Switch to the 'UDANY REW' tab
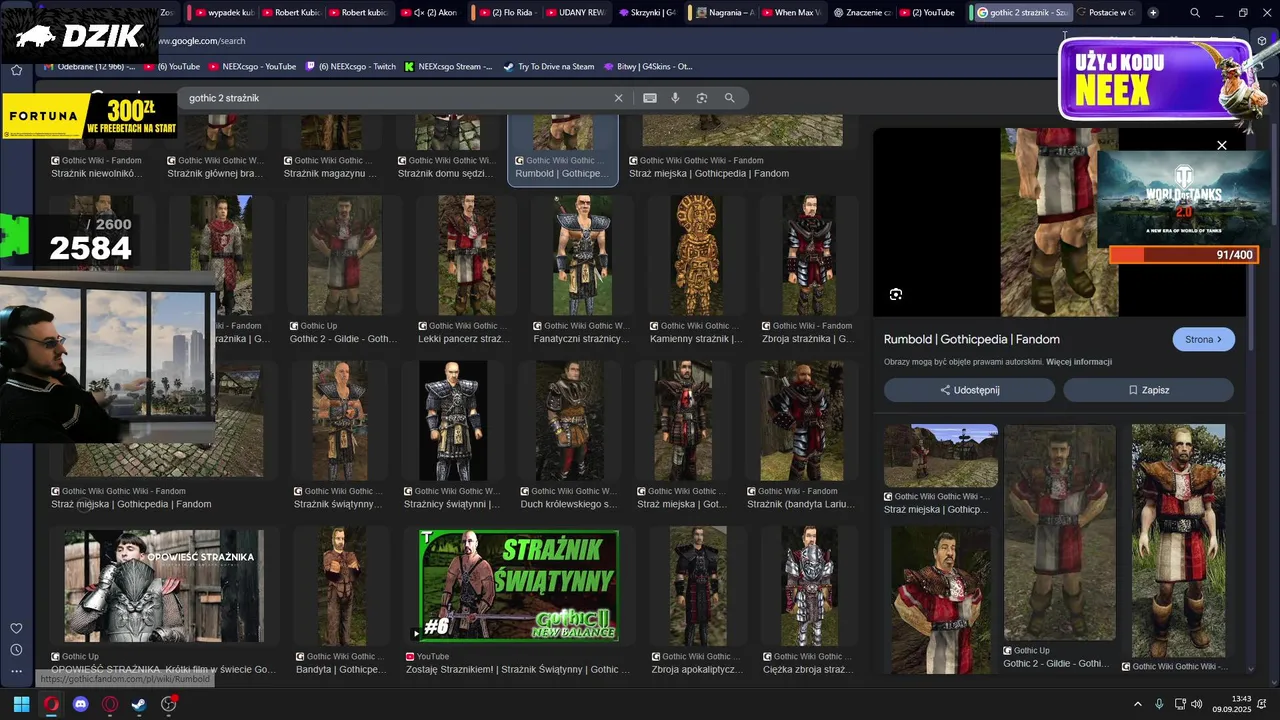Screen dimensions: 1280x720 pyautogui.click(x=577, y=13)
